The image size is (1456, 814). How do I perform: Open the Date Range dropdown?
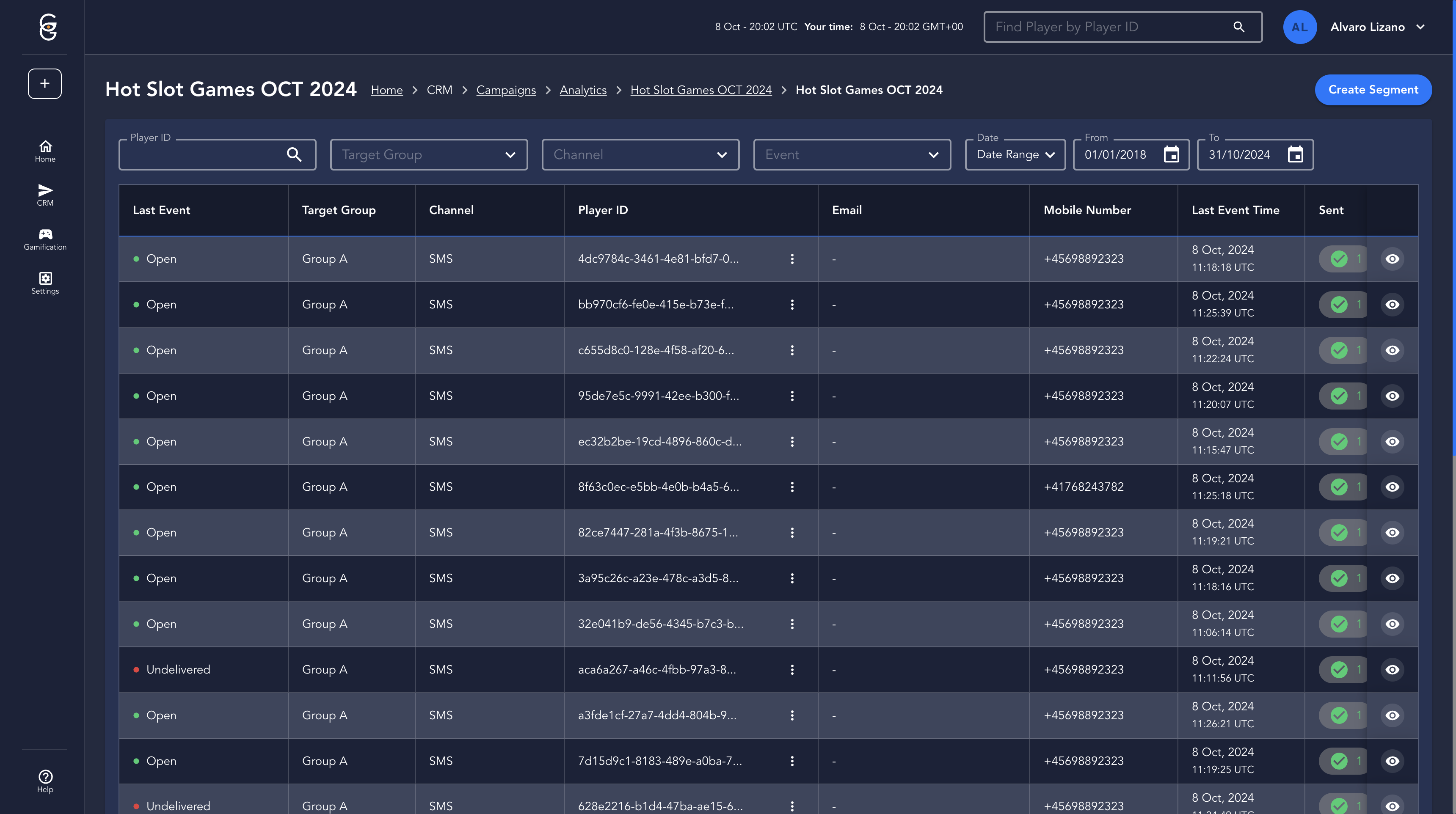pyautogui.click(x=1015, y=154)
